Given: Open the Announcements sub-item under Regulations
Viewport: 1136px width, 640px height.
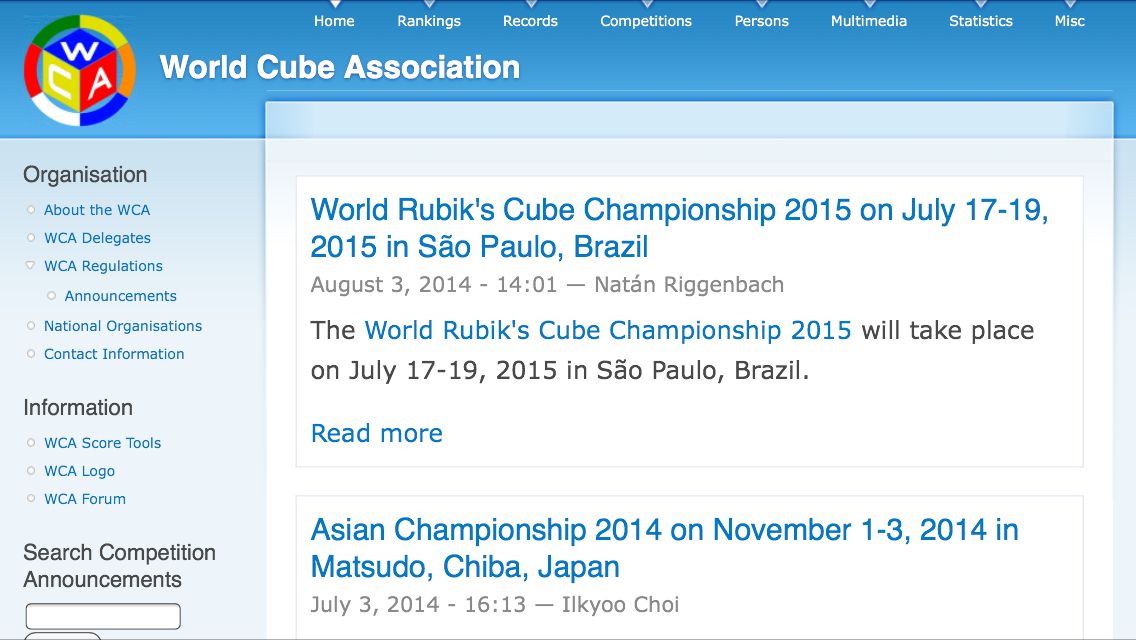Looking at the screenshot, I should point(121,296).
